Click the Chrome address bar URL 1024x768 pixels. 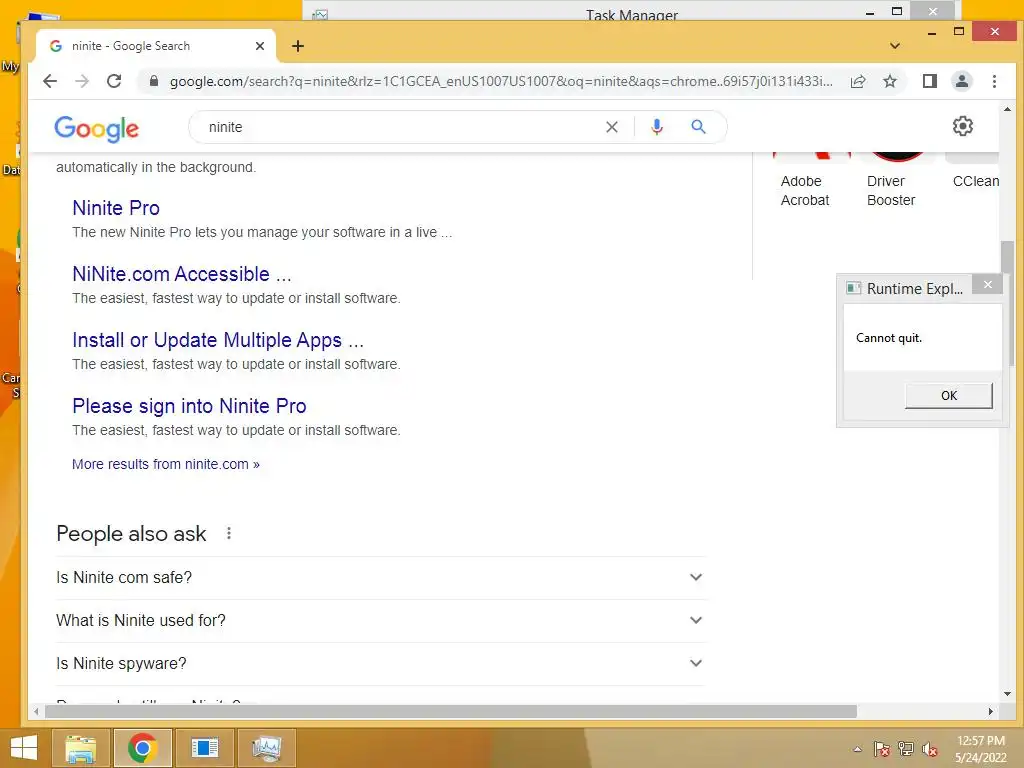[501, 81]
